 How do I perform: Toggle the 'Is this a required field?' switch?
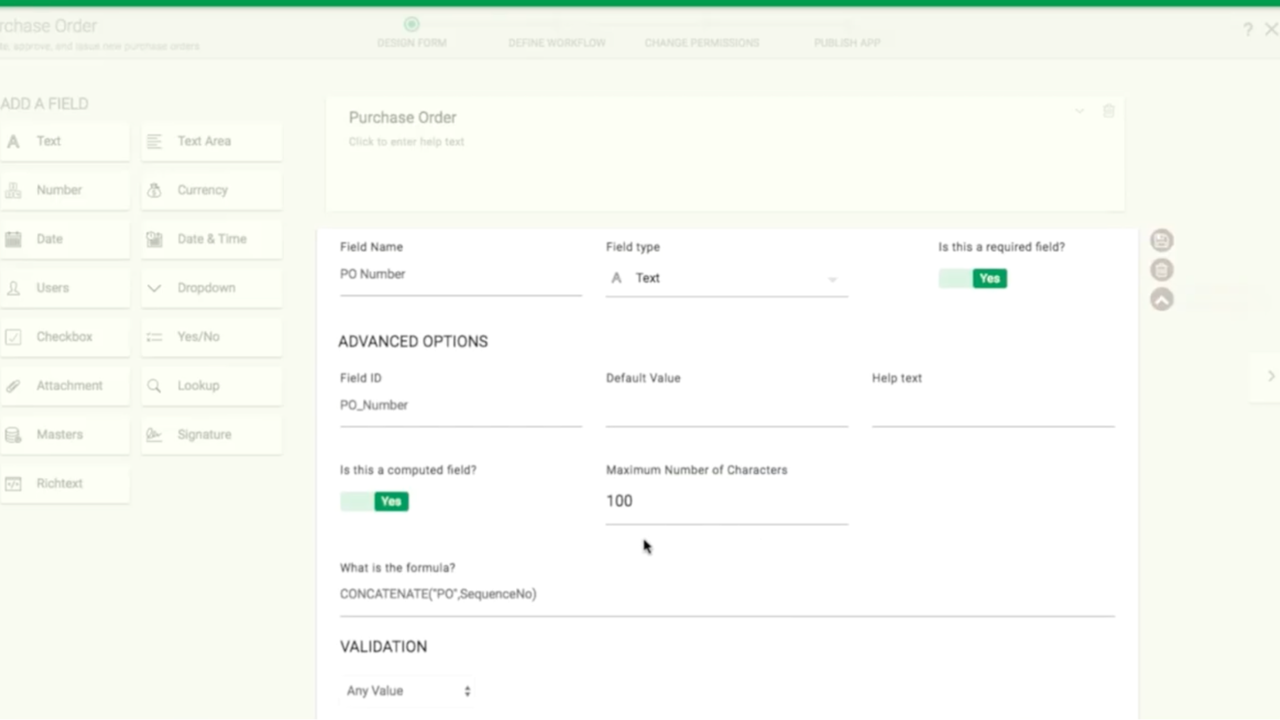(972, 279)
